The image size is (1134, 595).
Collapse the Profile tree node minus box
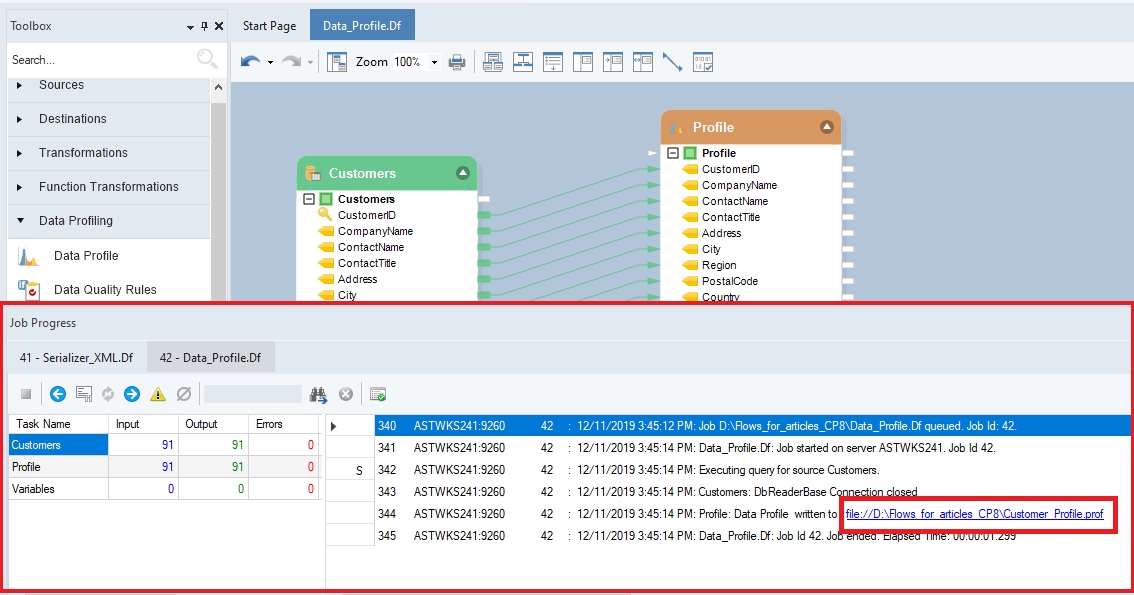(673, 153)
